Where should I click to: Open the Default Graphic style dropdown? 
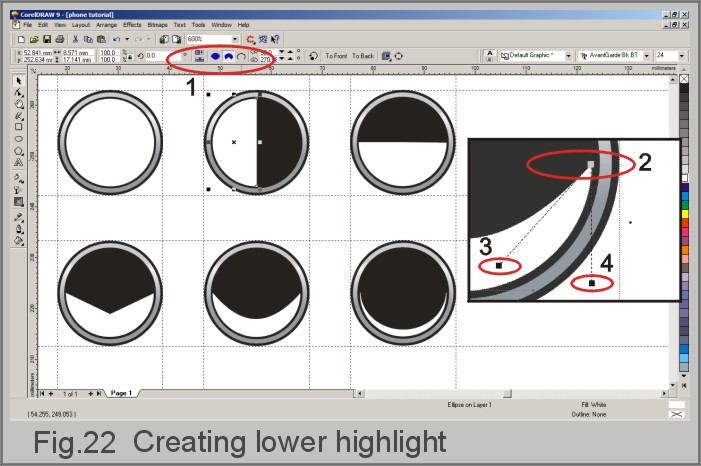(x=568, y=56)
